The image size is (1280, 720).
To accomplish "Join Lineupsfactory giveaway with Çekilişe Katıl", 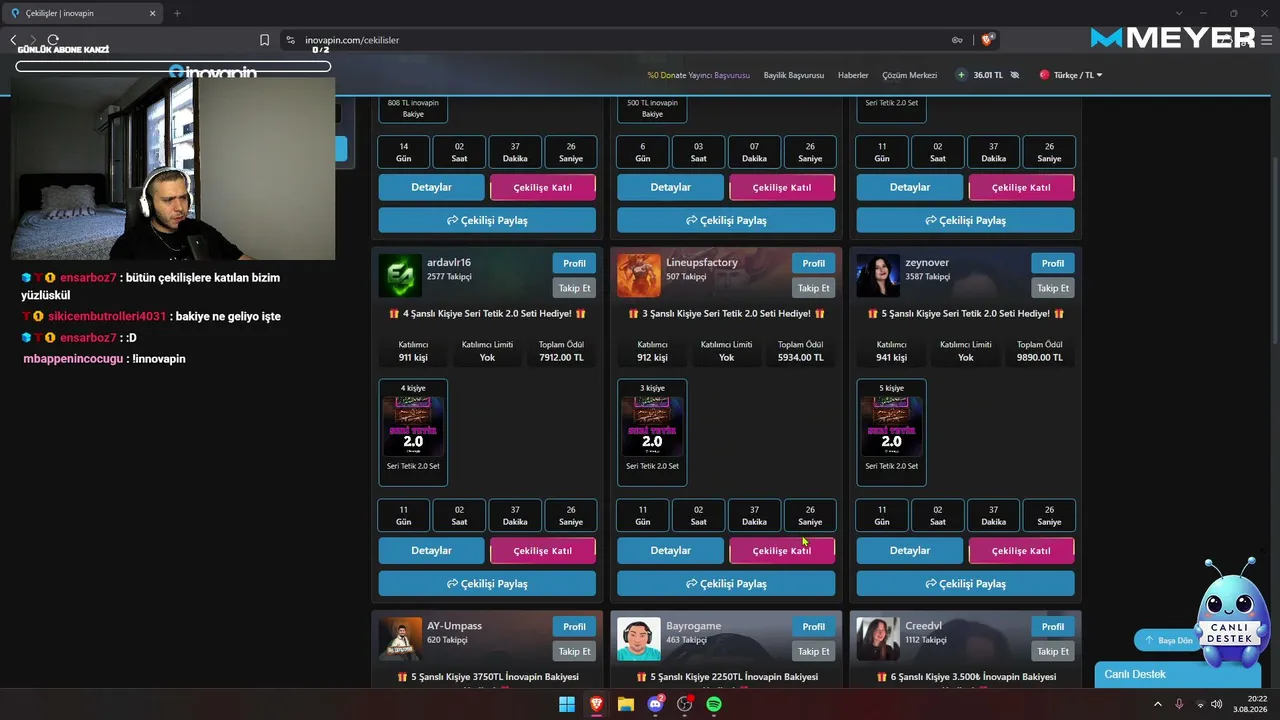I will tap(782, 551).
